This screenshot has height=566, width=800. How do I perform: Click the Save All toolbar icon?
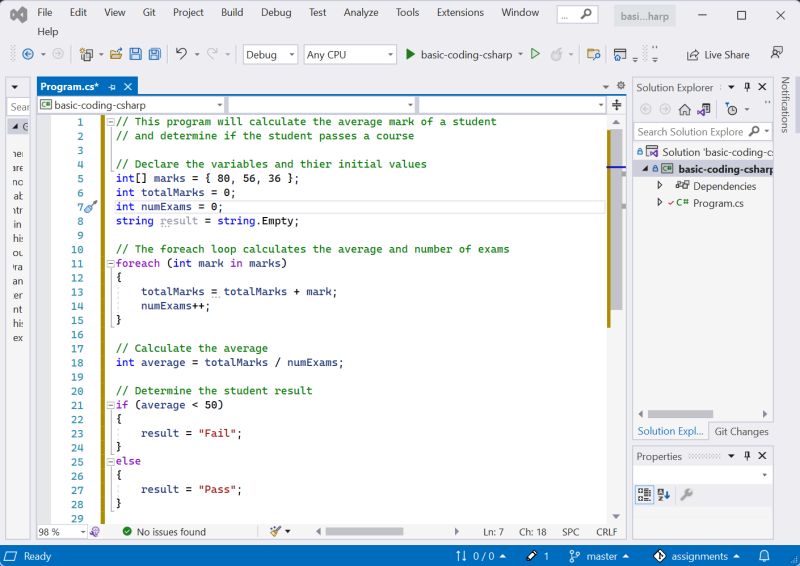[x=154, y=54]
